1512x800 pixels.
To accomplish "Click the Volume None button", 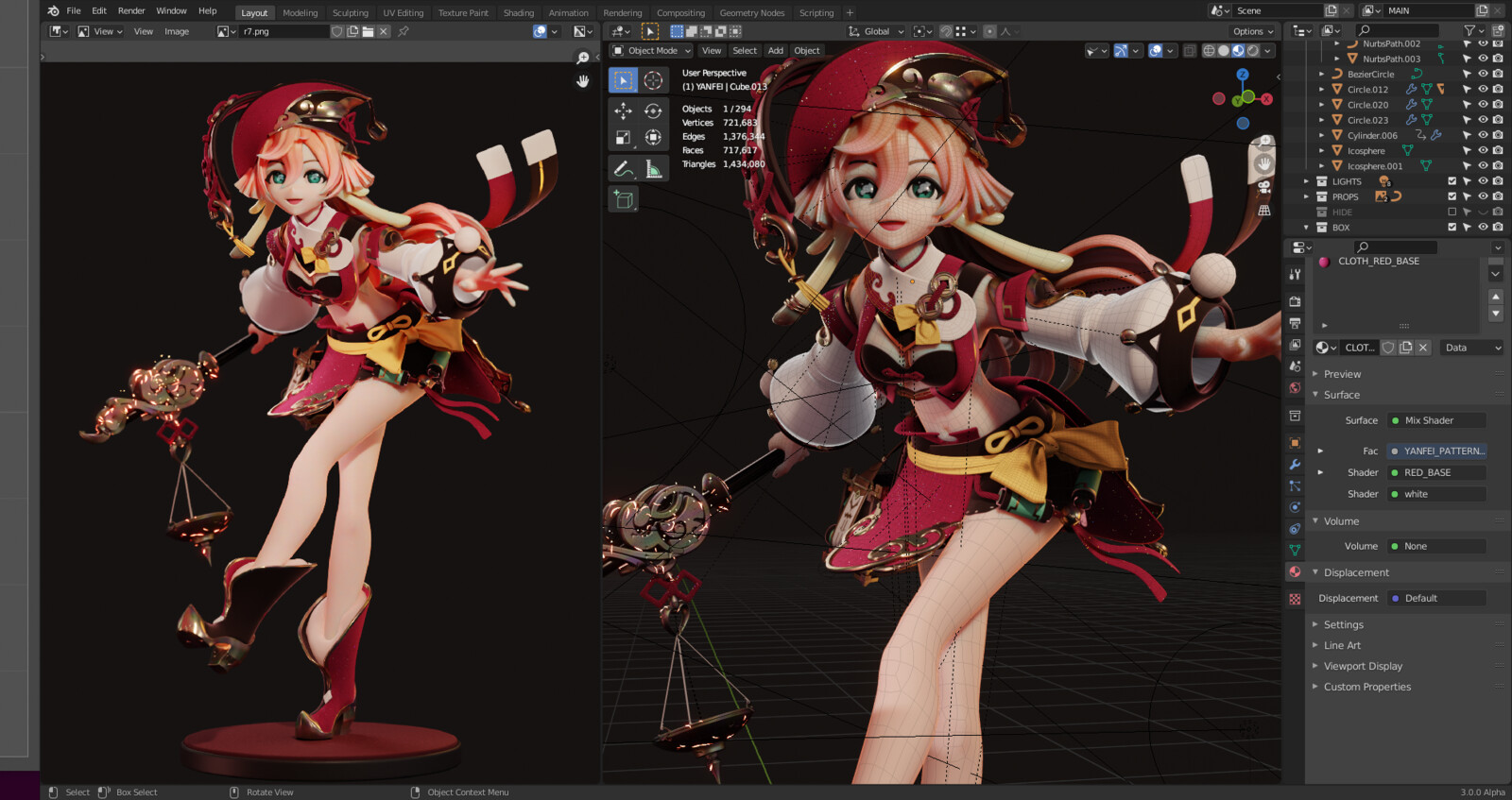I will click(1436, 546).
